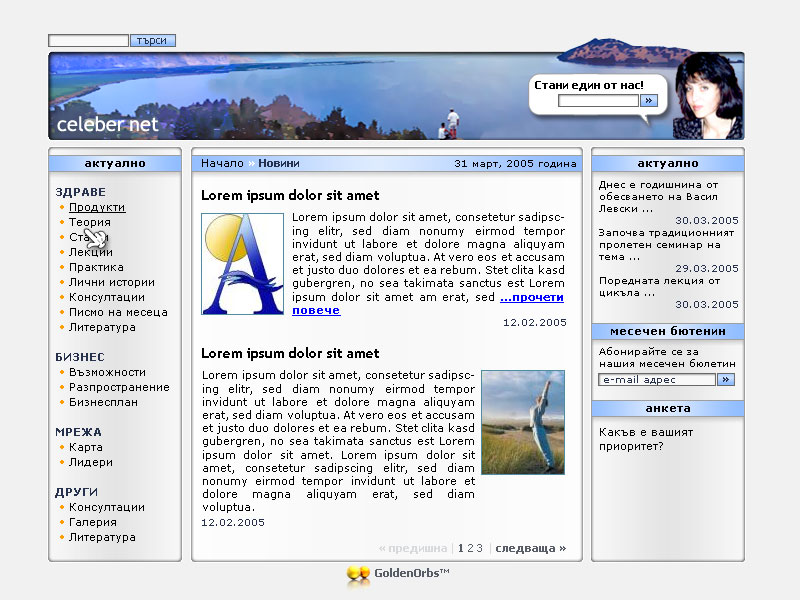Follow the прочети повече link

[x=531, y=298]
